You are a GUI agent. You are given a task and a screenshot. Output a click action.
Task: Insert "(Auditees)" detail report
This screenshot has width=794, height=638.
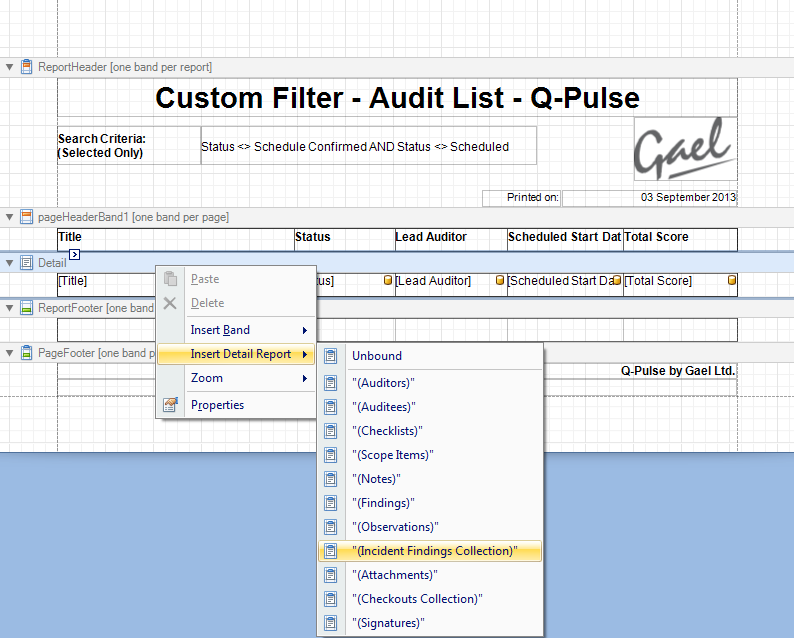pyautogui.click(x=430, y=407)
